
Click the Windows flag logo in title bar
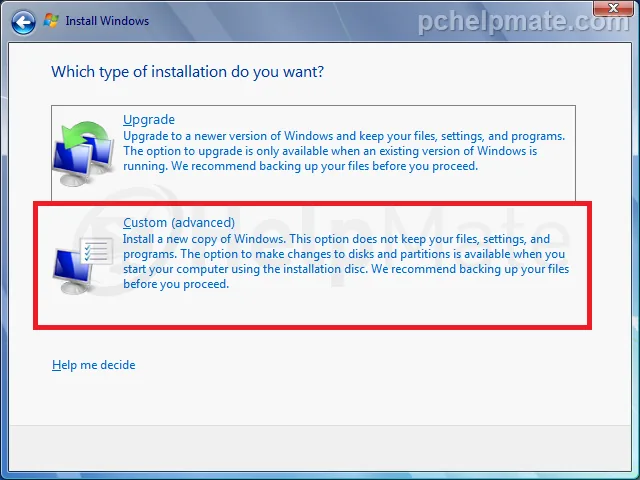click(x=51, y=21)
